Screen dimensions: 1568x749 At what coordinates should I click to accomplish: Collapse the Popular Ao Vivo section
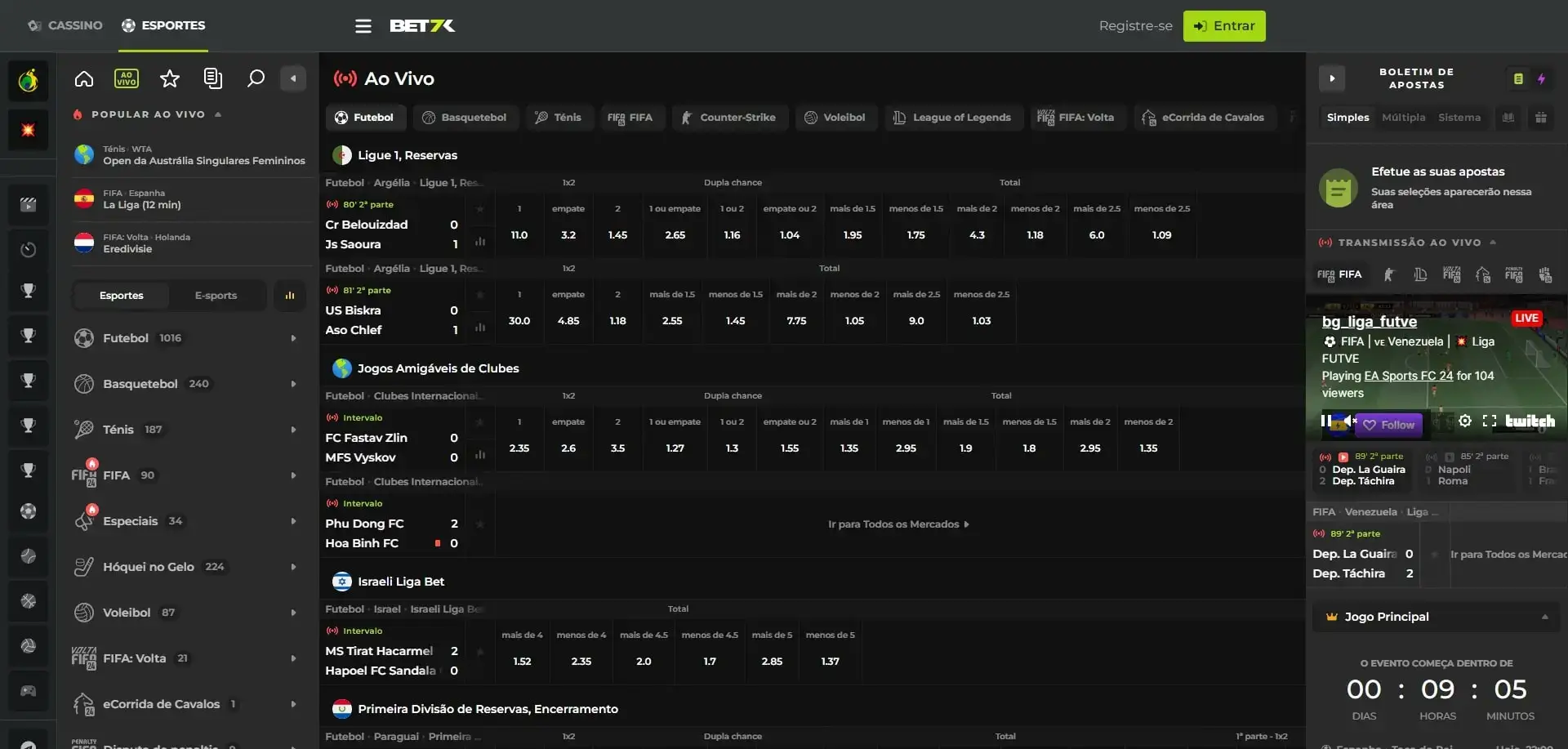[218, 114]
